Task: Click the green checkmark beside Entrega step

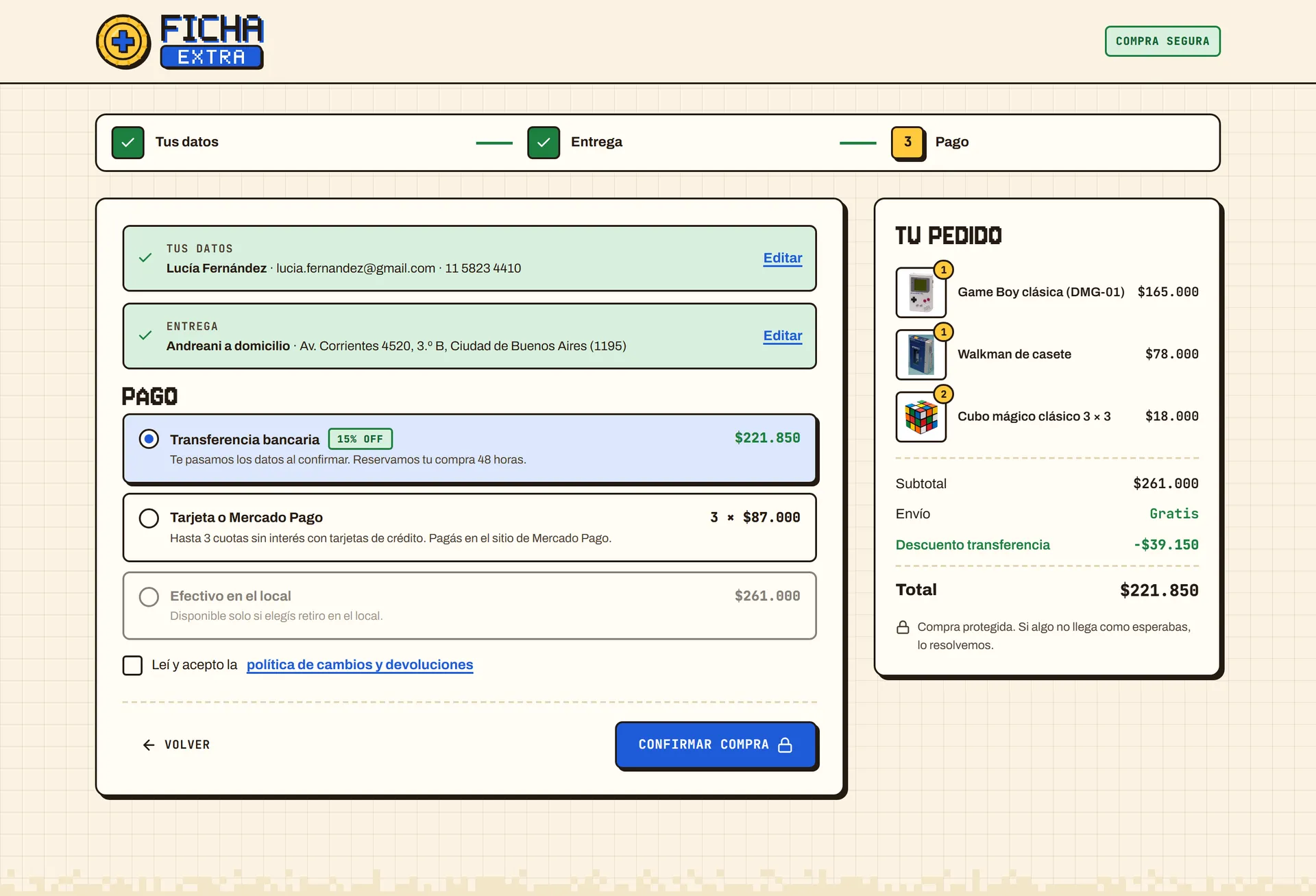Action: point(544,143)
